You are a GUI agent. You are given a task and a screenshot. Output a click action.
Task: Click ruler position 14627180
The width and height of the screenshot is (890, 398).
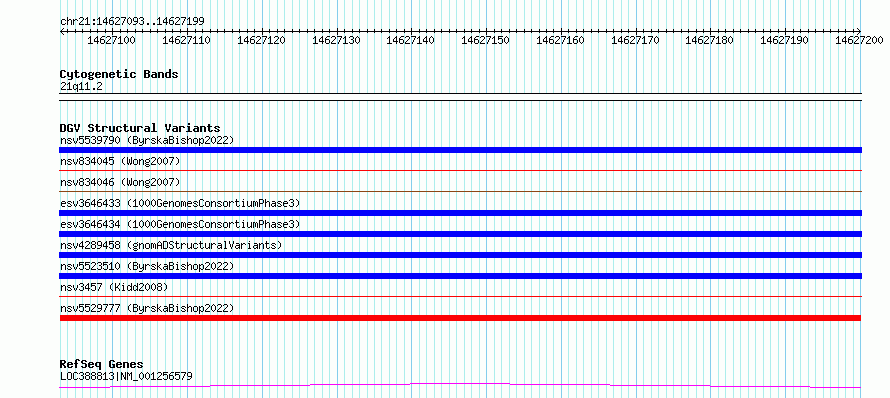click(710, 40)
